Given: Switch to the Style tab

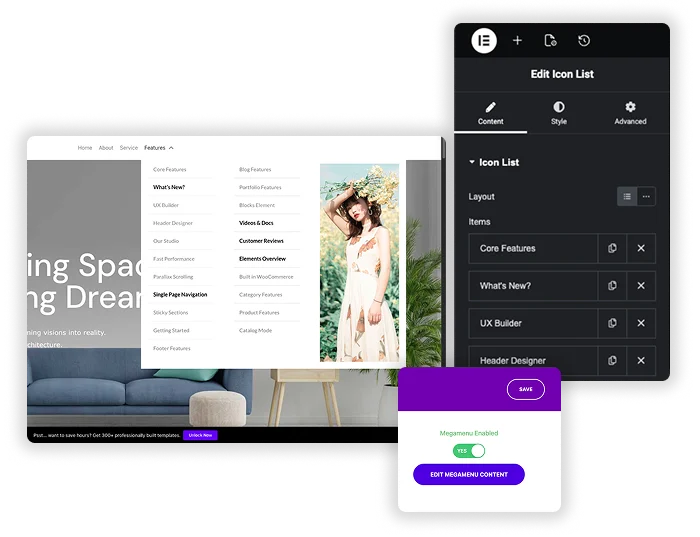Looking at the screenshot, I should coord(558,113).
